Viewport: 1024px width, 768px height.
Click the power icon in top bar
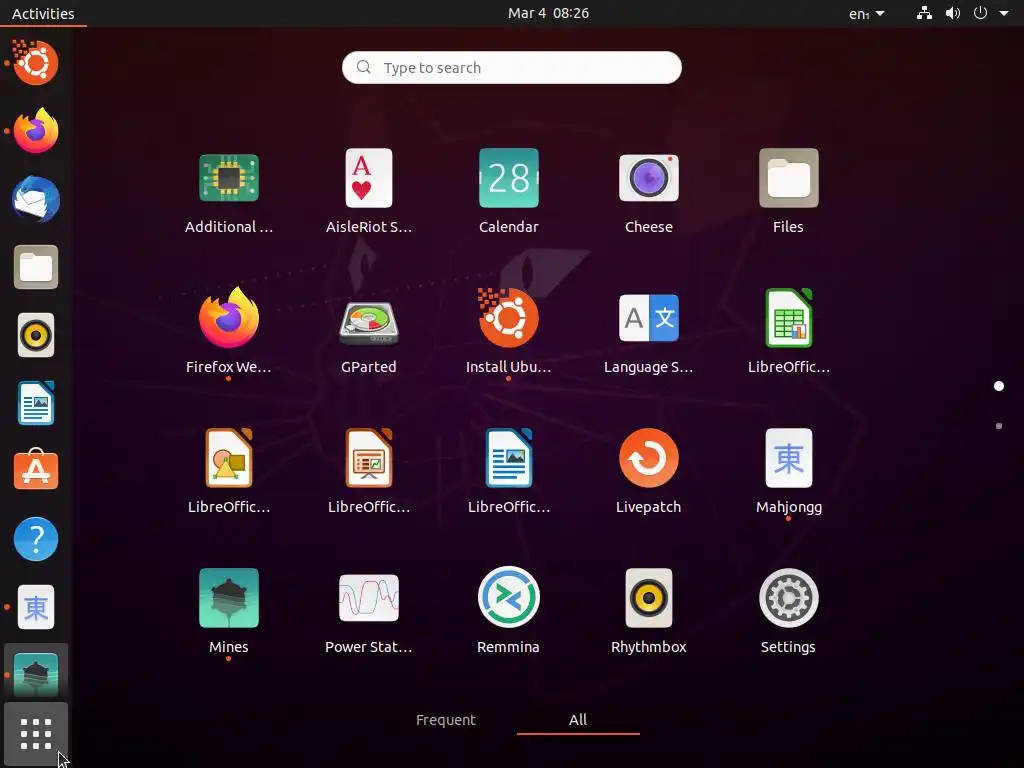[x=980, y=13]
